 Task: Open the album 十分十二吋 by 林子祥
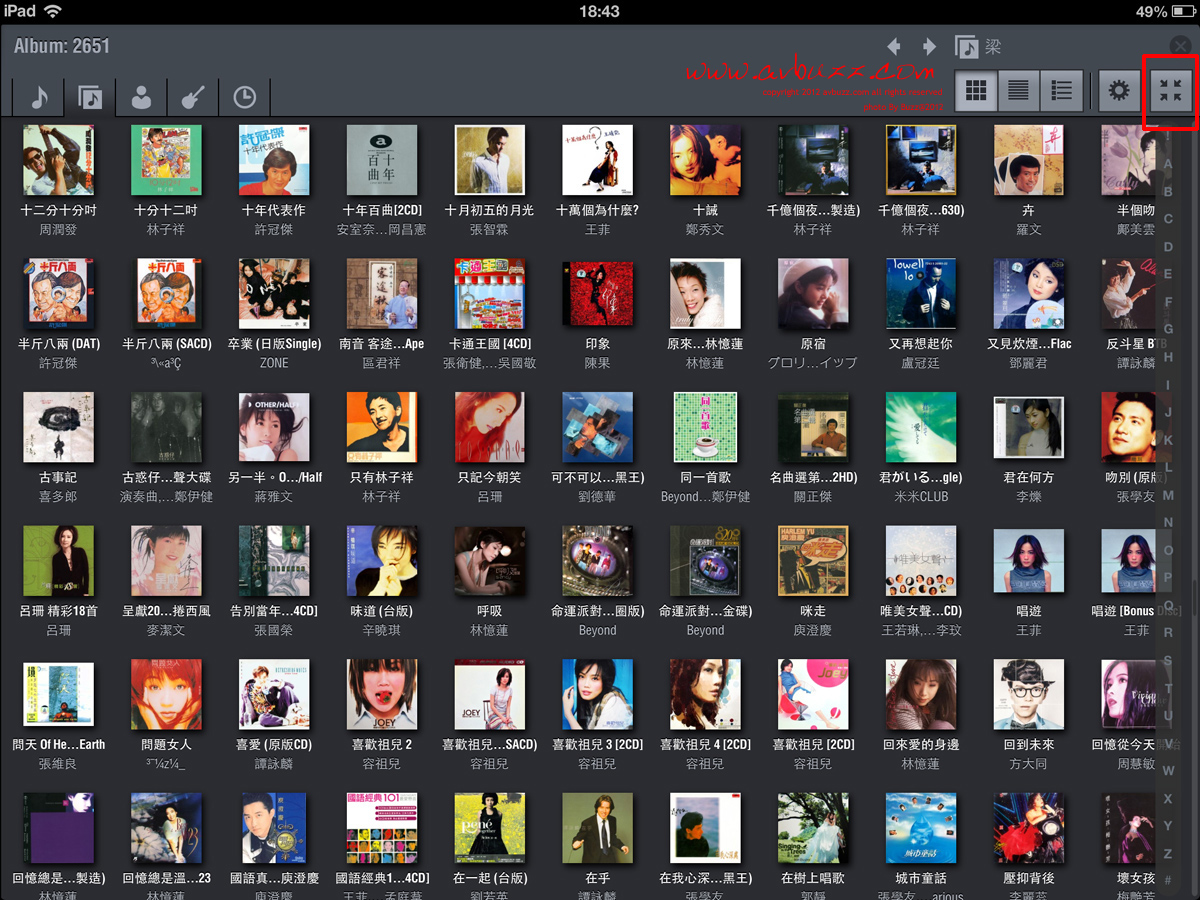[166, 160]
